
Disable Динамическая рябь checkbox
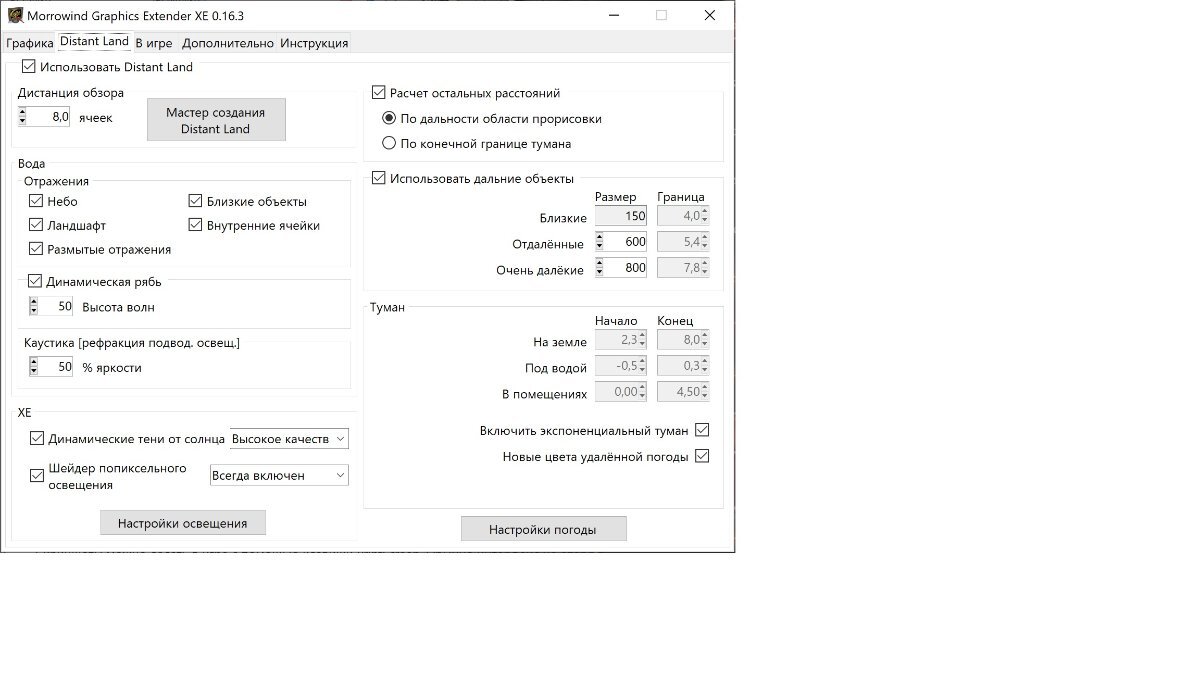tap(35, 281)
